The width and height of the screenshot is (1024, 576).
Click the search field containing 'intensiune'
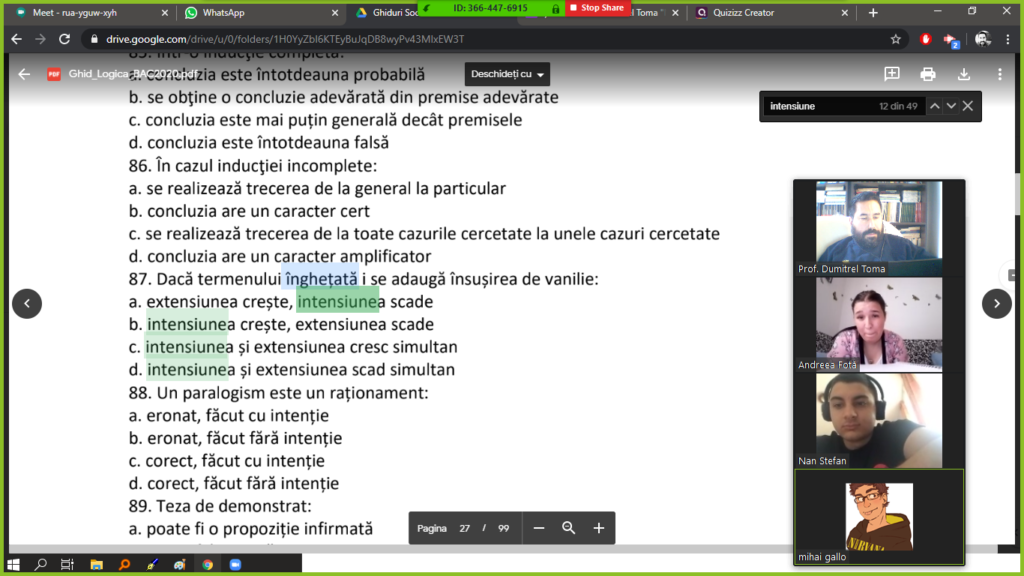(815, 106)
